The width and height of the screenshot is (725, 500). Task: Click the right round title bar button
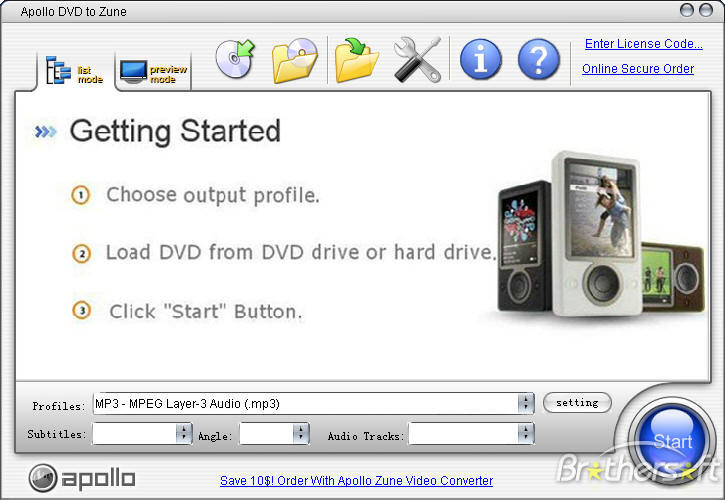(706, 10)
